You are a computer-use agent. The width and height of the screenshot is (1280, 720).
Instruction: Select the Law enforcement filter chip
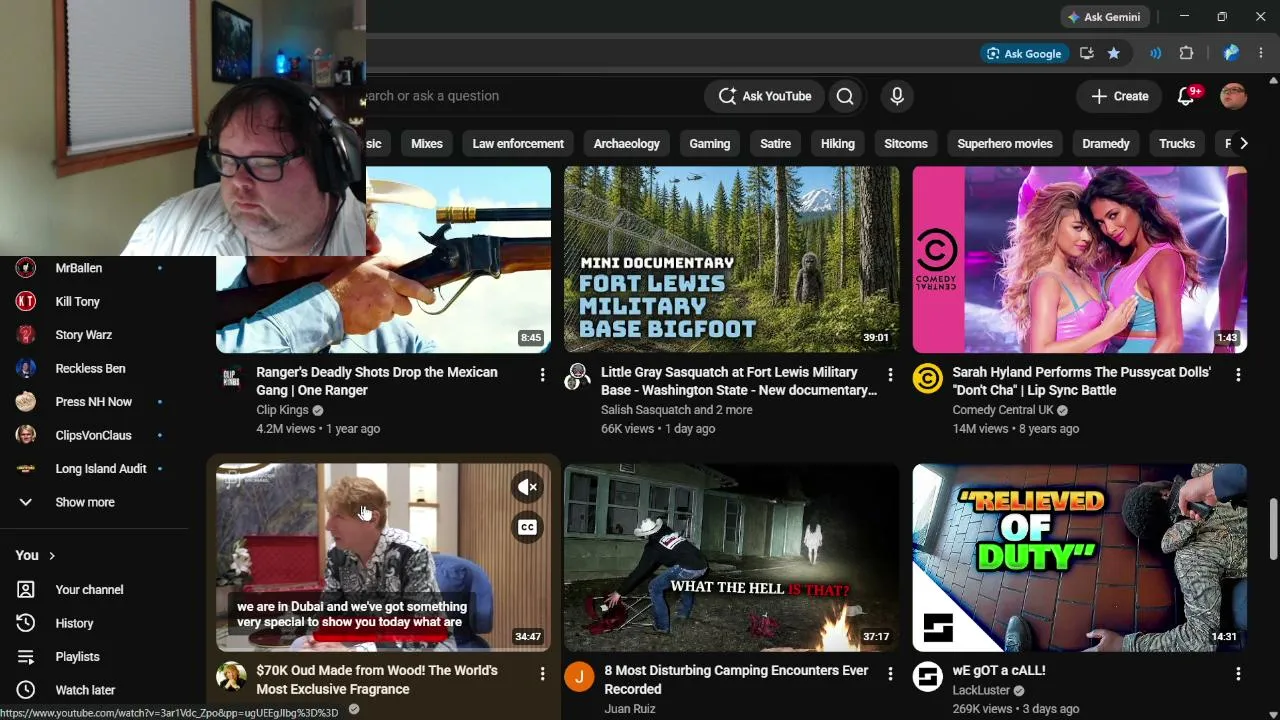[x=518, y=144]
